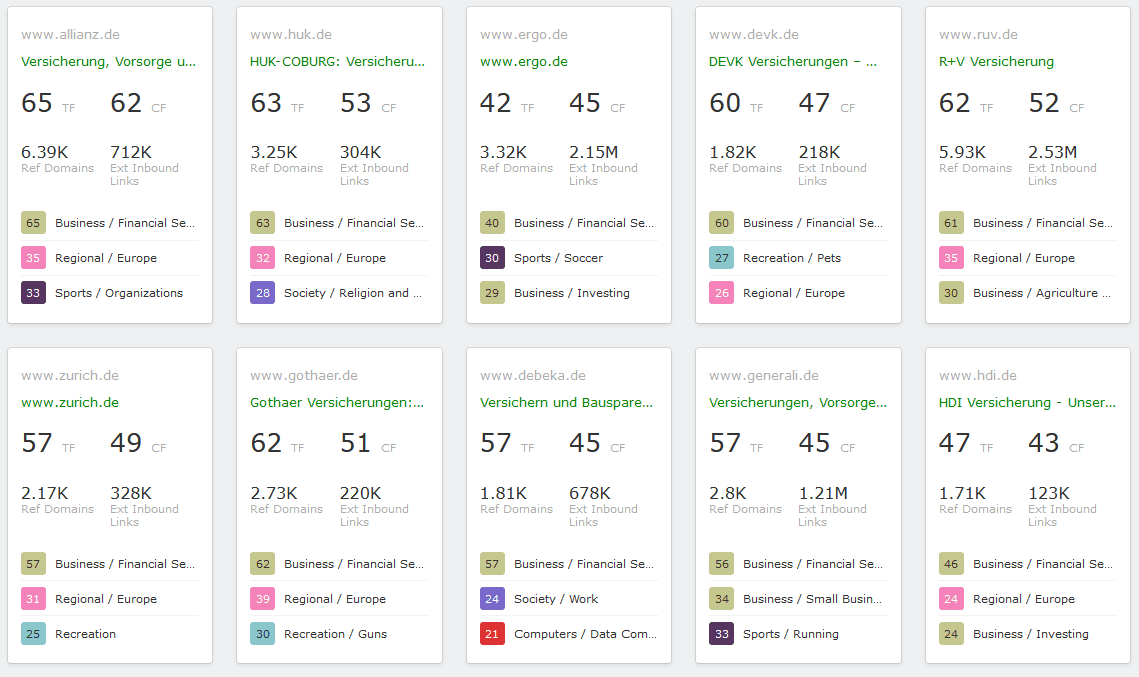The width and height of the screenshot is (1139, 677).
Task: Select 'Business / Investing' topic in ergo card
Action: pos(572,293)
